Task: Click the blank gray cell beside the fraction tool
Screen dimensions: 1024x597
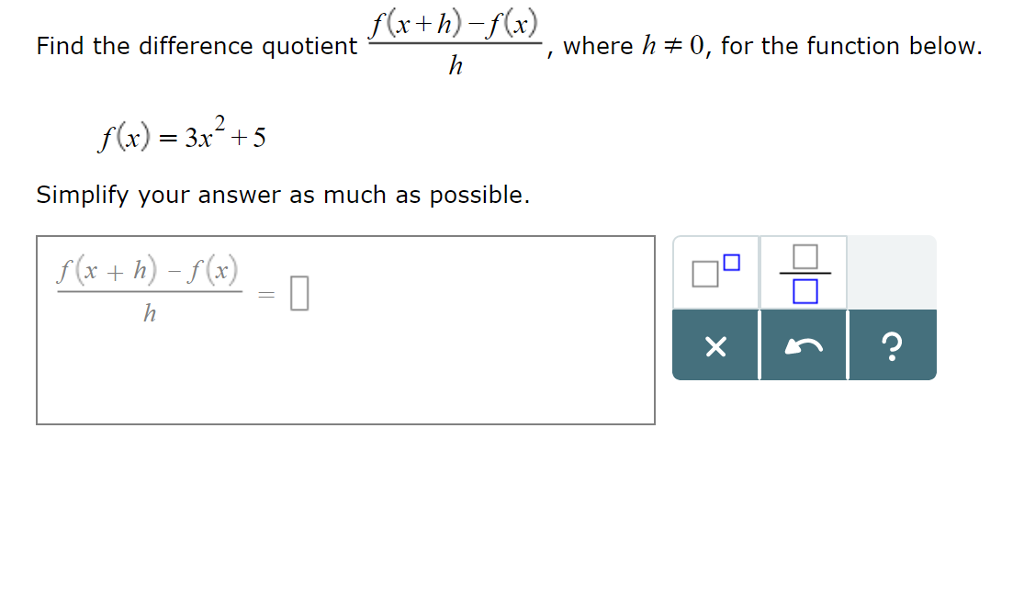Action: pyautogui.click(x=892, y=272)
